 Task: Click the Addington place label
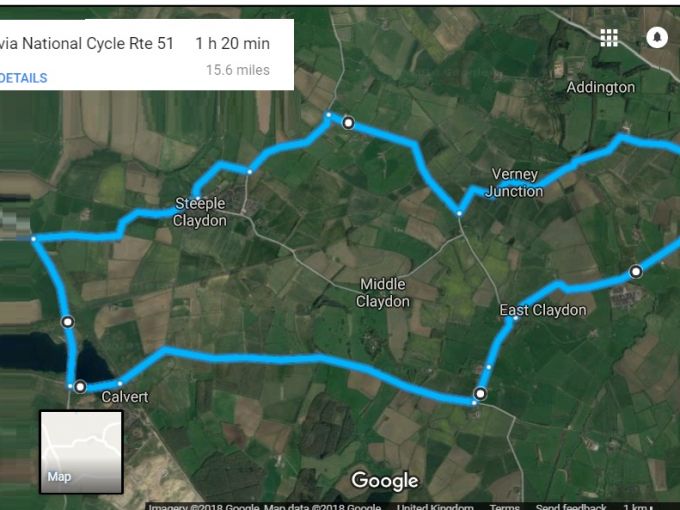tap(601, 87)
